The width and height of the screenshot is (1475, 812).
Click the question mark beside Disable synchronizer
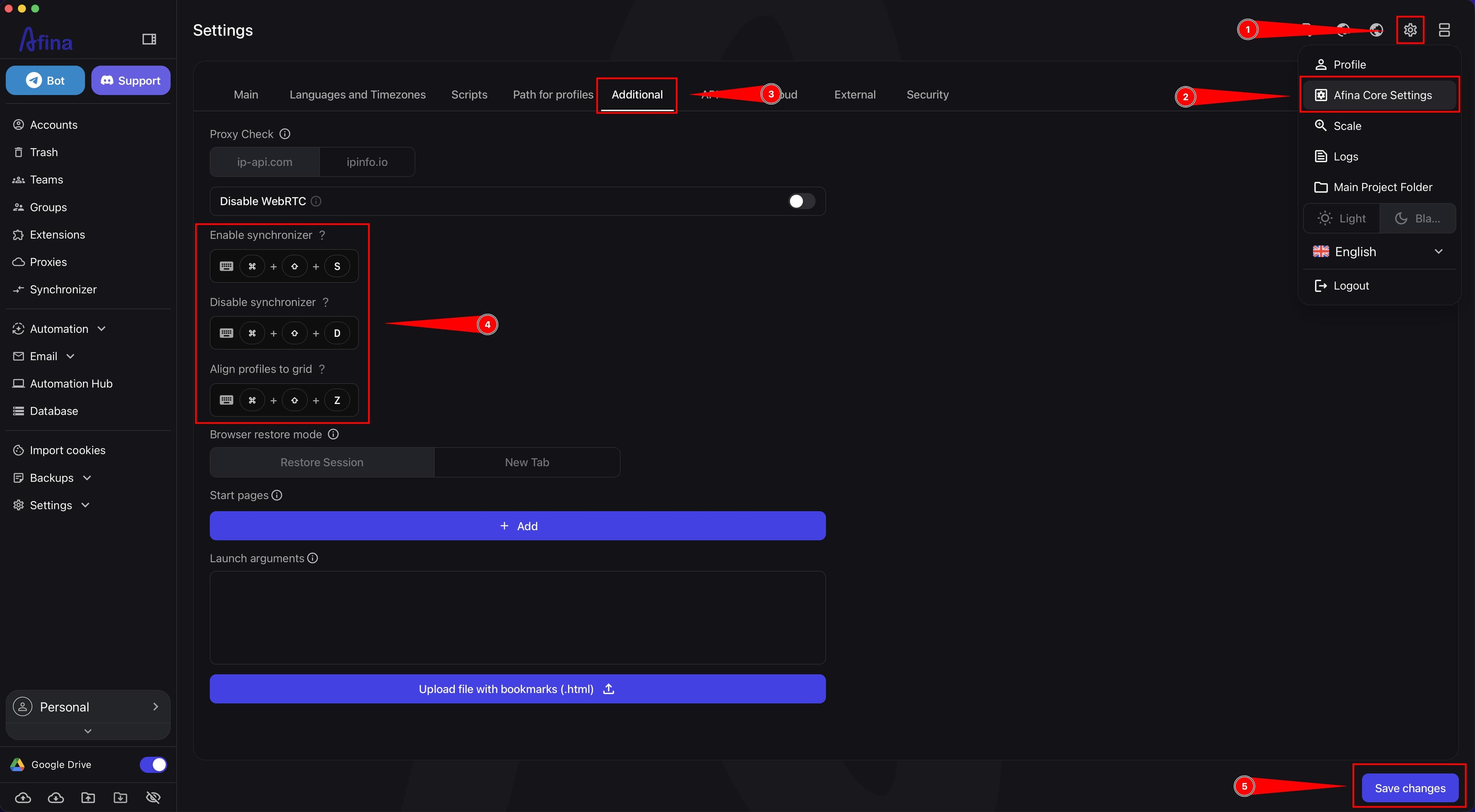point(325,302)
